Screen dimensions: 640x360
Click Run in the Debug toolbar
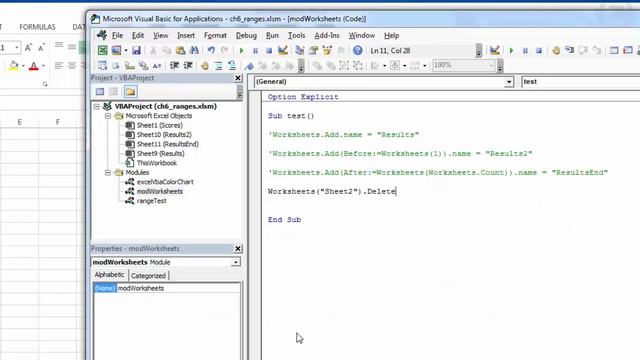511,51
